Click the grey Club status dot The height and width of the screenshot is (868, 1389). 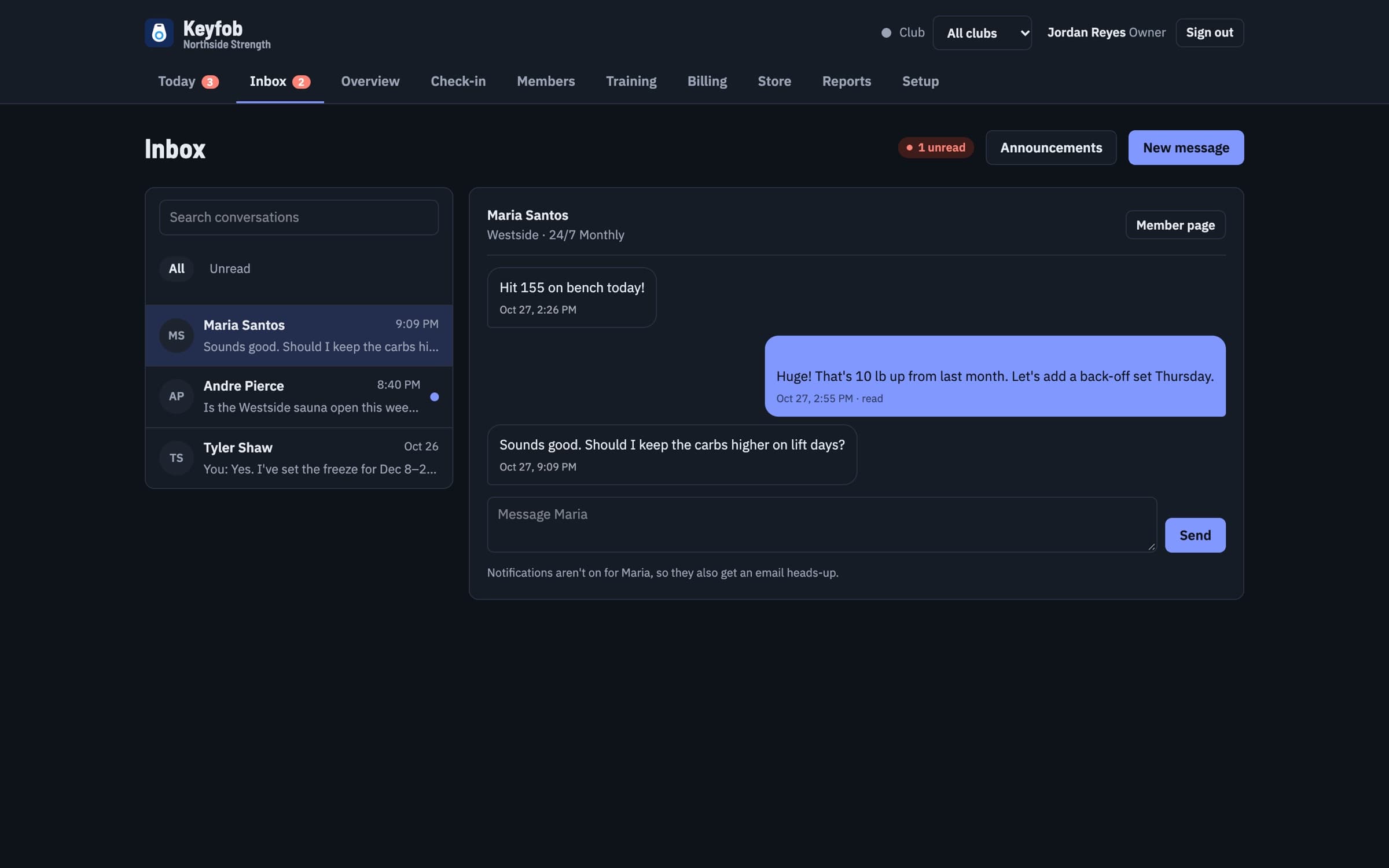coord(886,33)
